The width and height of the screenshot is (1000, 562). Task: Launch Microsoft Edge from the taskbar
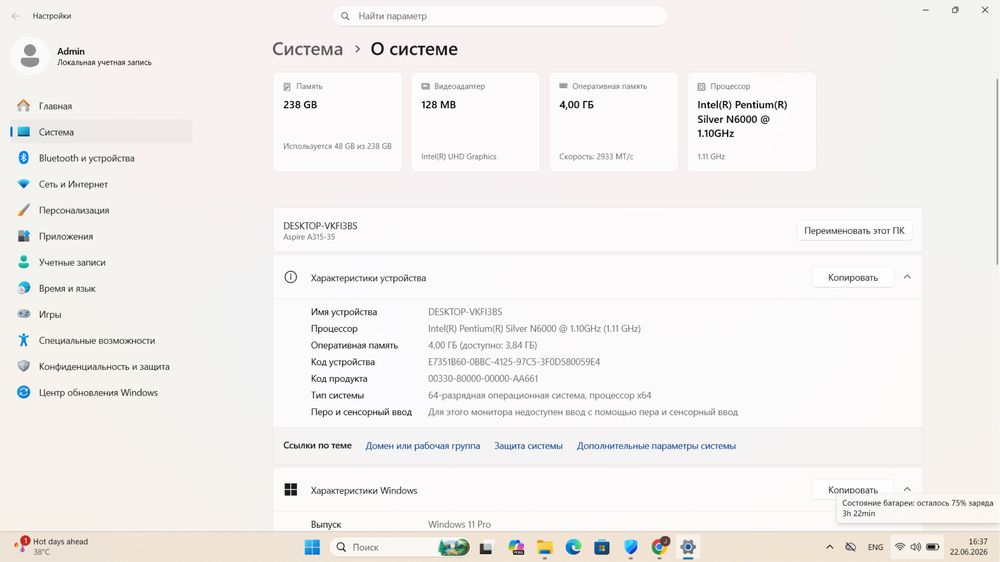click(573, 547)
